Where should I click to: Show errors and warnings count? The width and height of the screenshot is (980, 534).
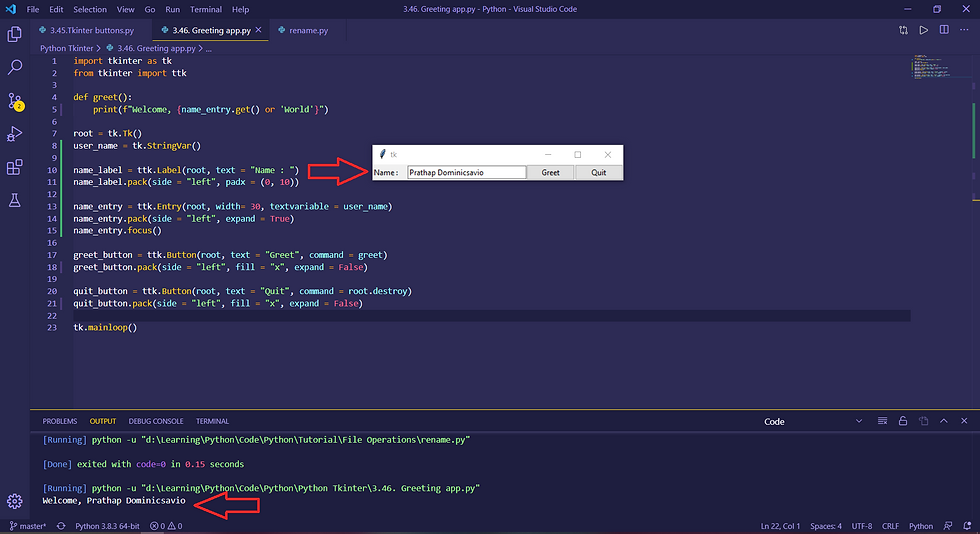point(166,526)
